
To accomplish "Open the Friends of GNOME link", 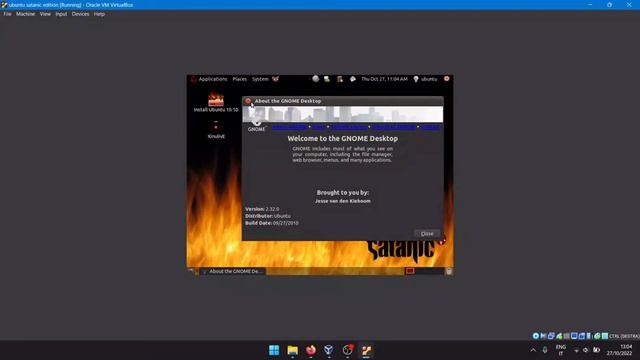I will pyautogui.click(x=394, y=127).
